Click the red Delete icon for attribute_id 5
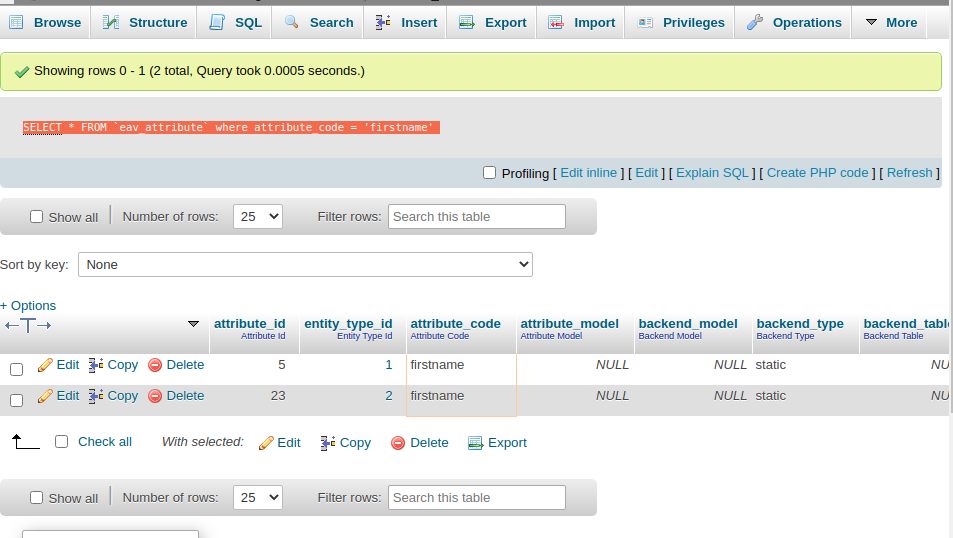 pos(155,366)
